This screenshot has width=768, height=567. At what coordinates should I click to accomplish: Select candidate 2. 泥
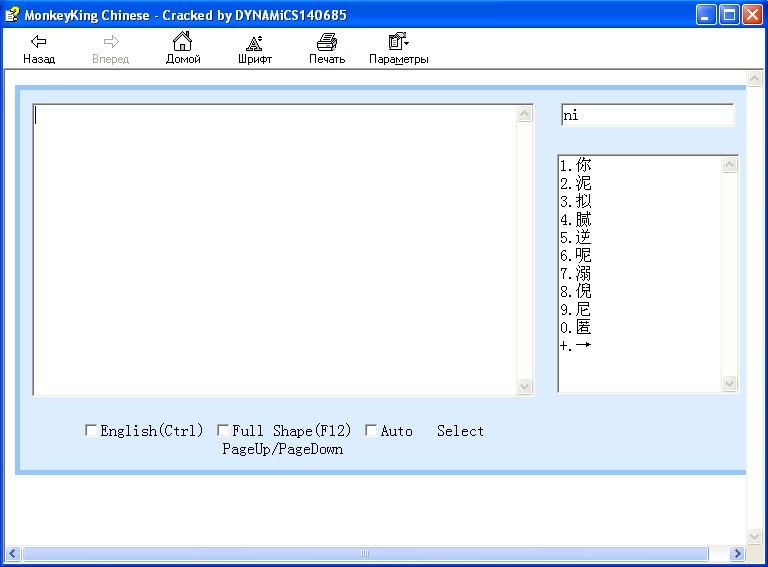(576, 183)
